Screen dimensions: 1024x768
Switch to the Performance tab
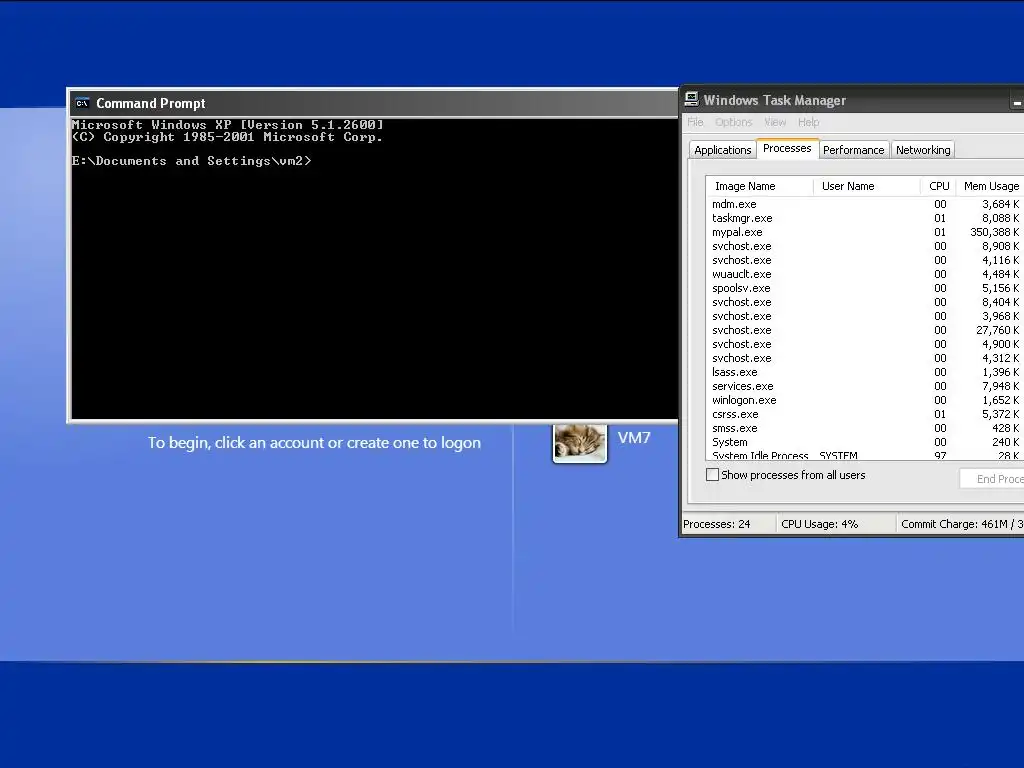[854, 150]
